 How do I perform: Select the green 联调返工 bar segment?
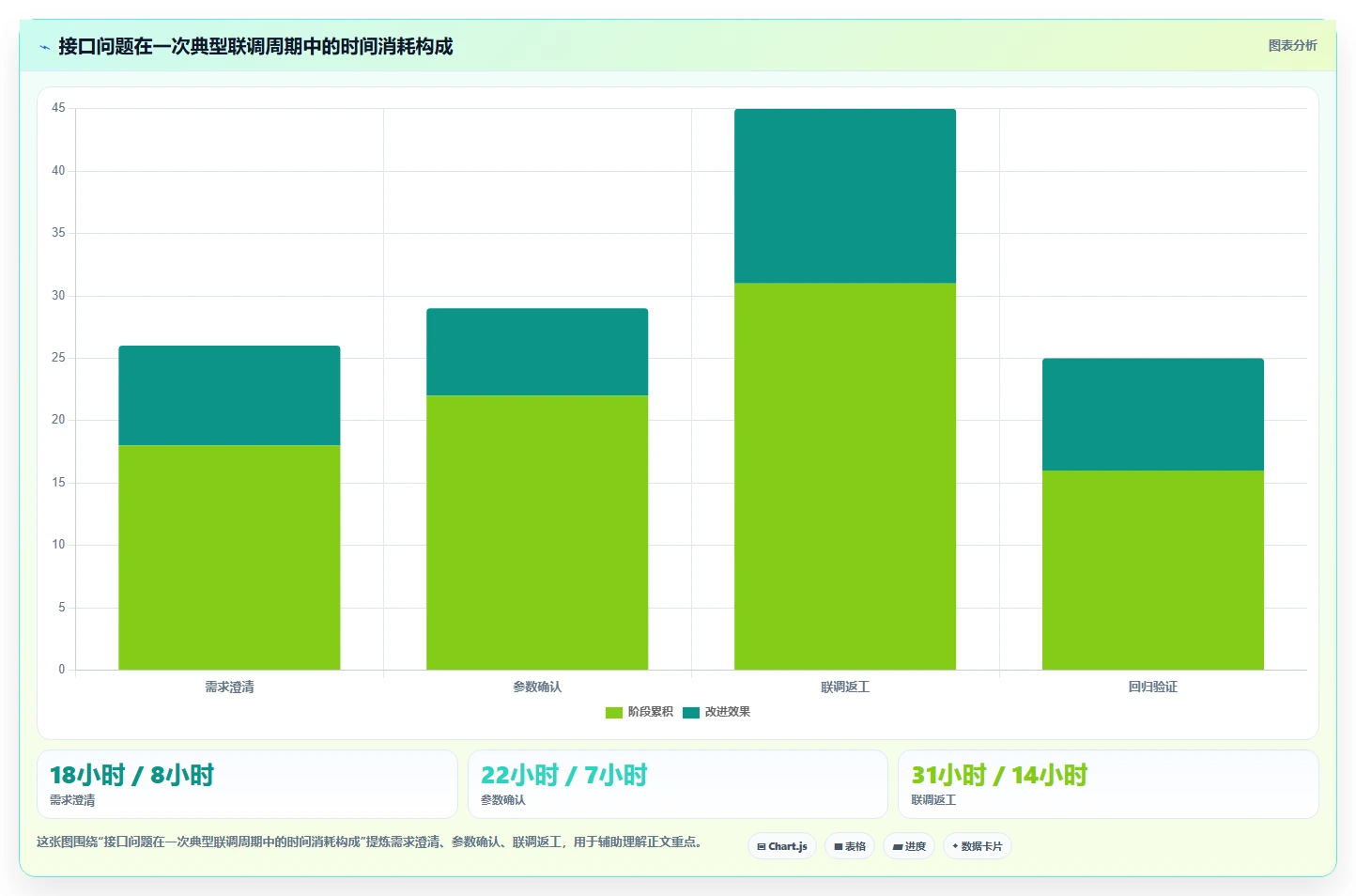[x=845, y=476]
